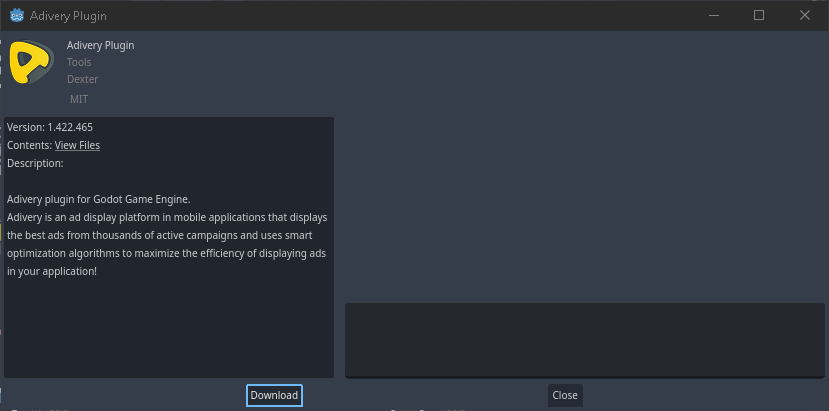Viewport: 829px width, 411px height.
Task: Click the Version: 1.422.465 text
Action: 50,127
